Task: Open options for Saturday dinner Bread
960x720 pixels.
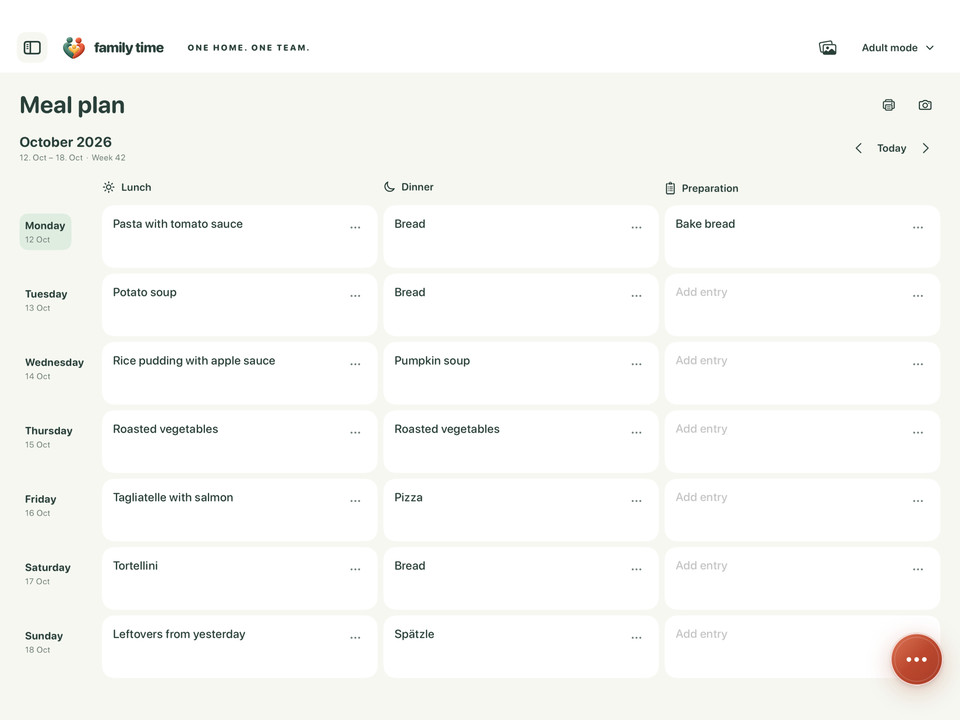Action: (637, 569)
